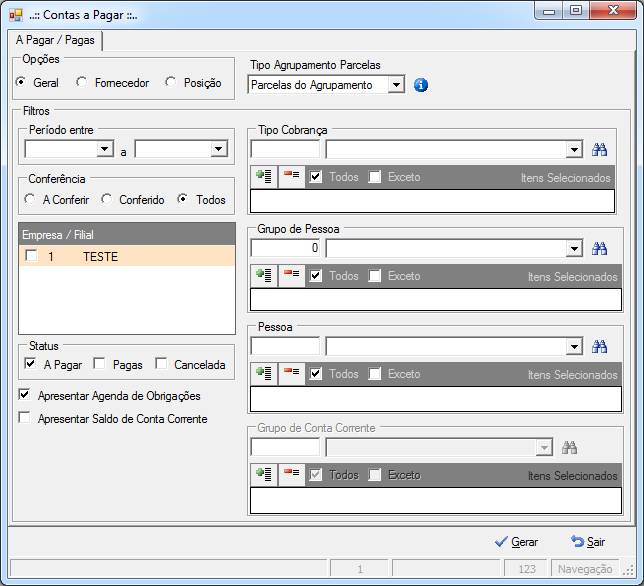Click the Pessoa code field
Screen dimensions: 644x586
(285, 347)
